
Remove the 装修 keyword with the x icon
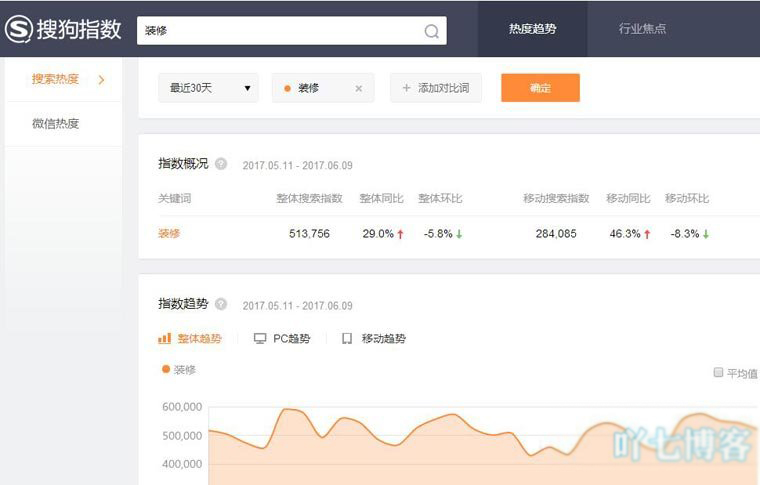pos(359,88)
